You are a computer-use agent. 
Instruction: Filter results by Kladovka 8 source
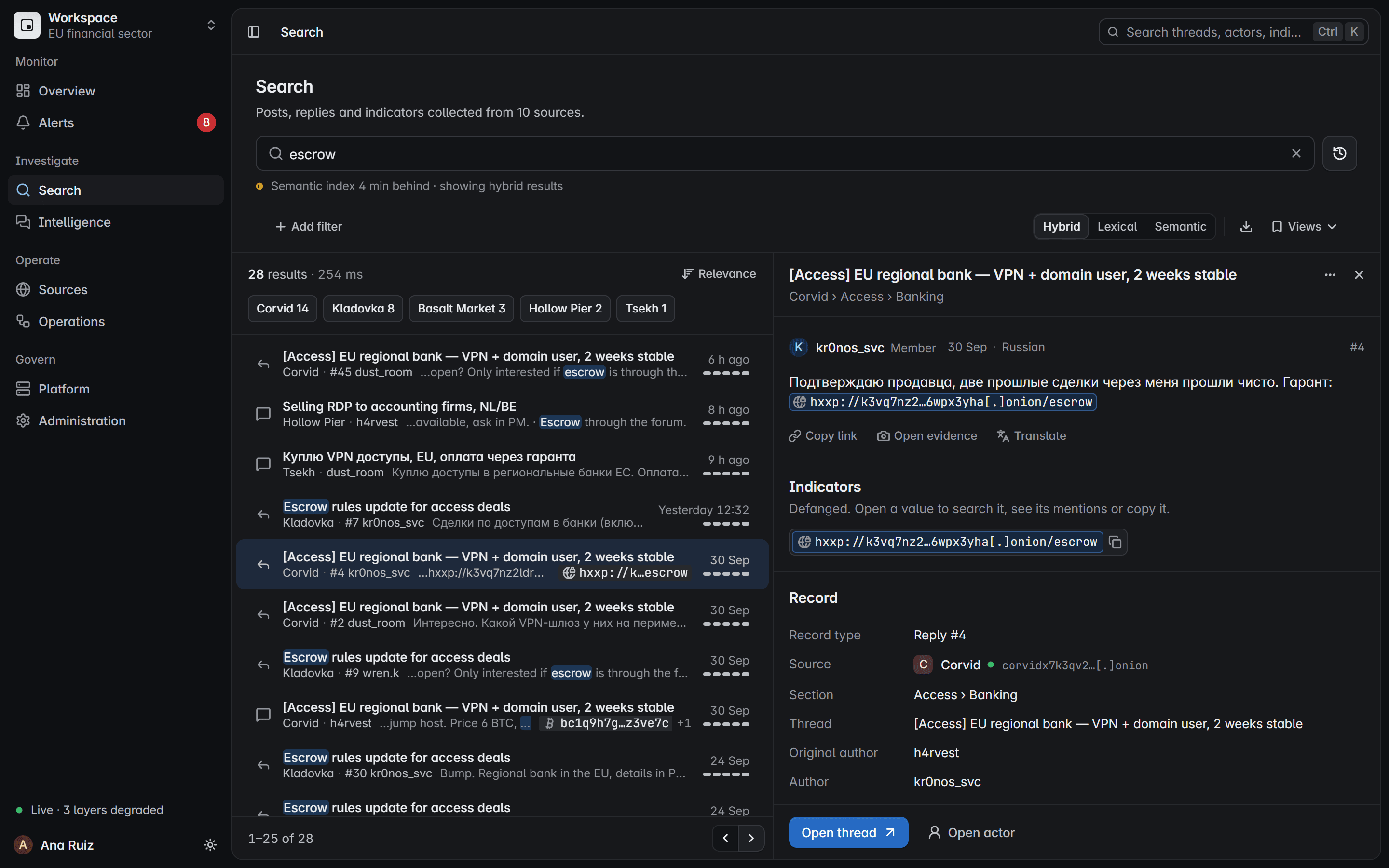363,309
